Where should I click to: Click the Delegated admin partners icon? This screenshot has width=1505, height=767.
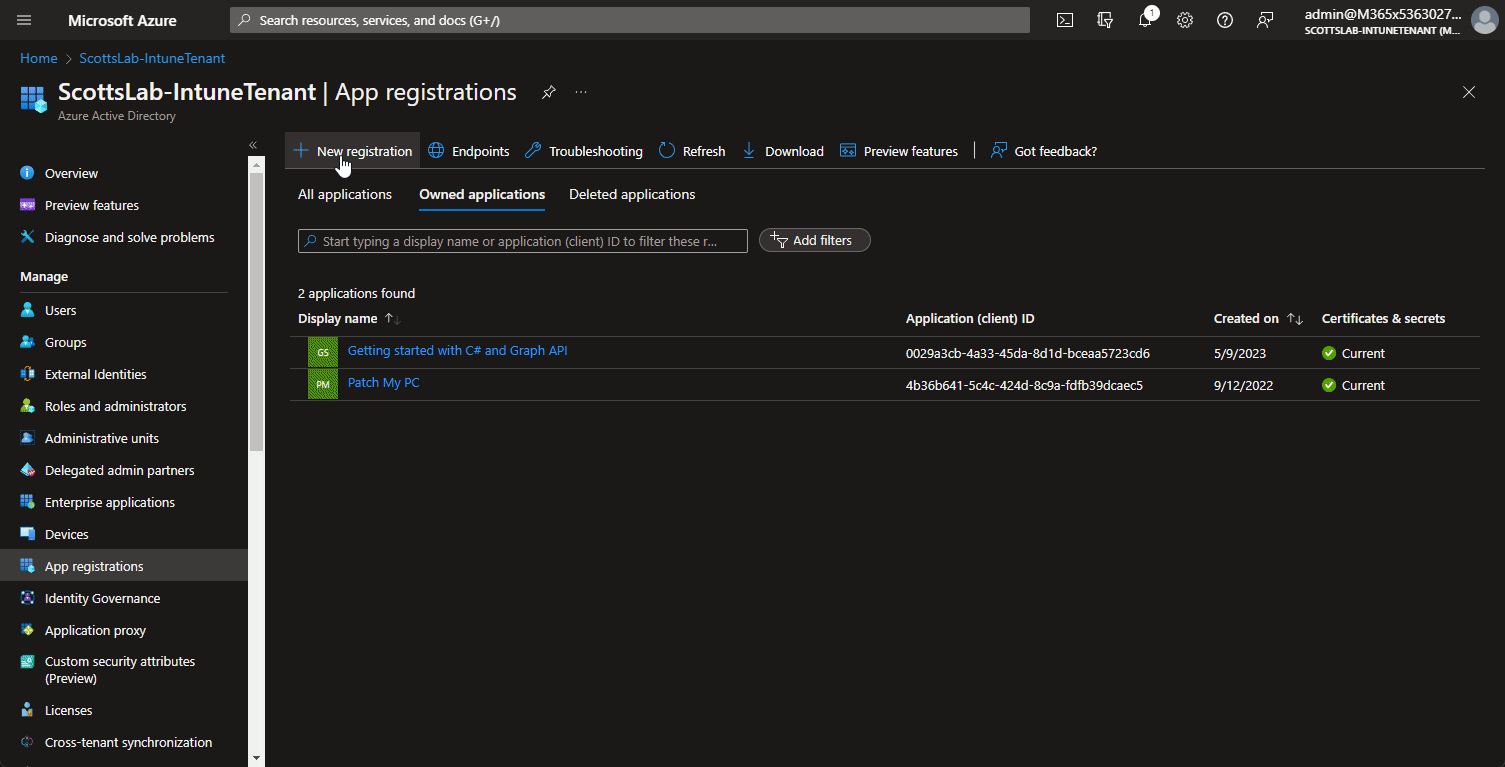tap(28, 470)
